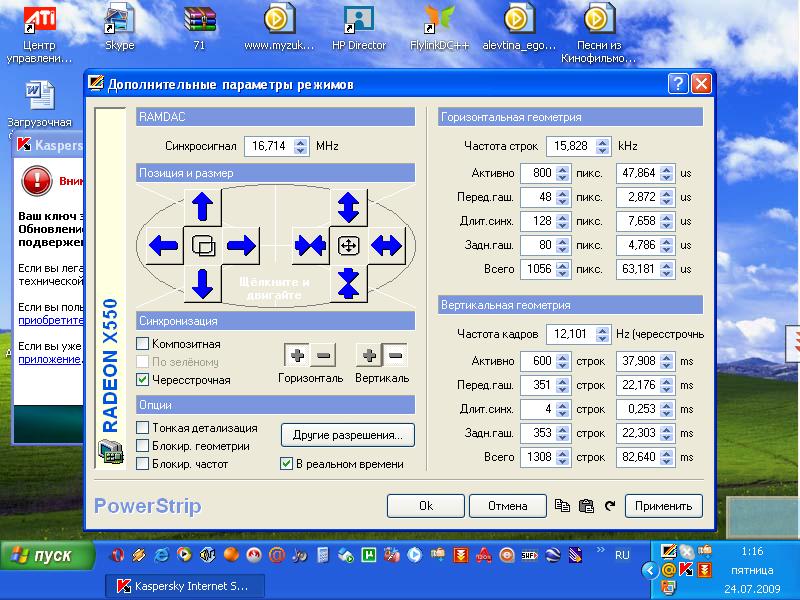Open Другие разрешения button
Screen dimensions: 800x600
click(347, 435)
